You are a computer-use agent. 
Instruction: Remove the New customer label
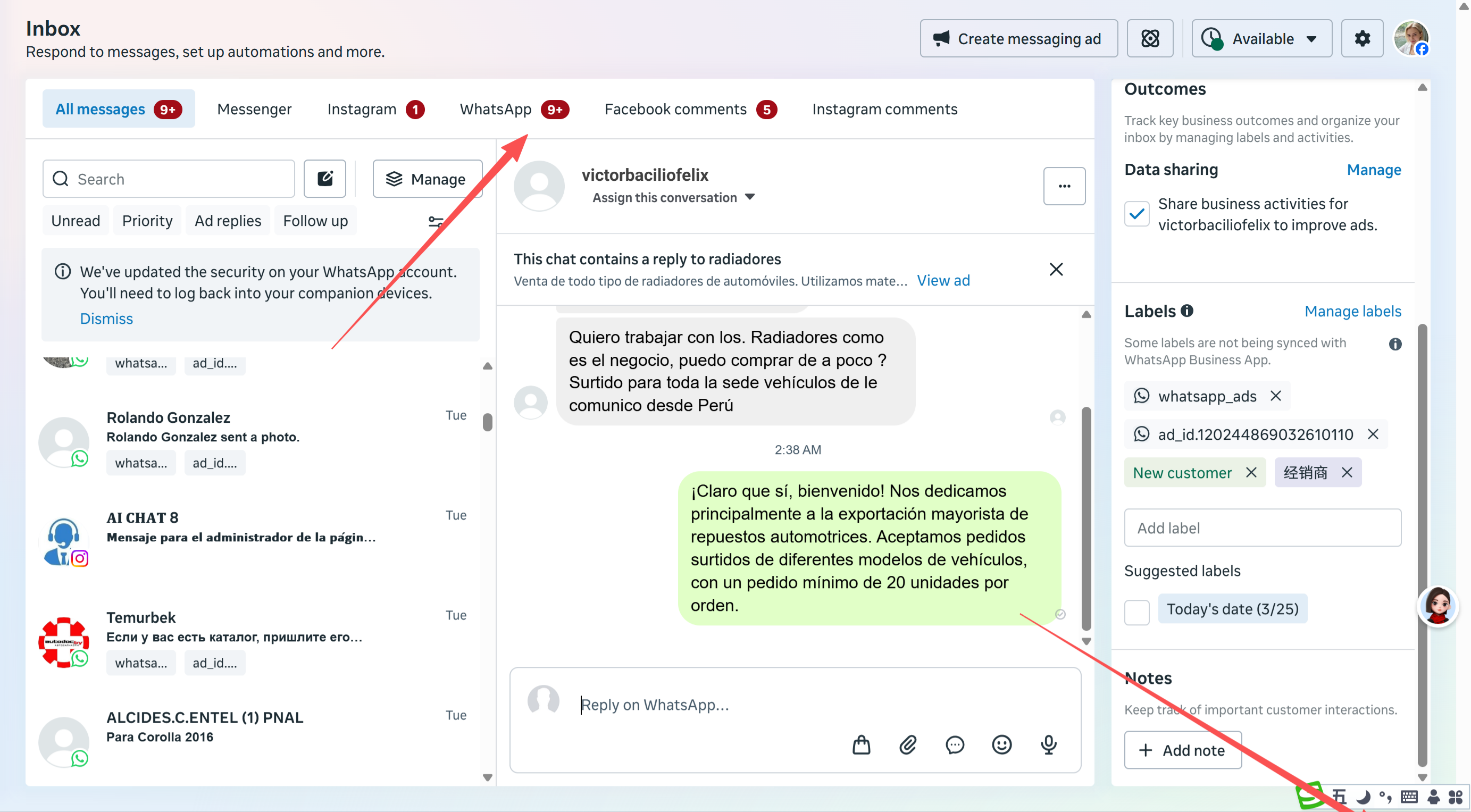tap(1251, 473)
